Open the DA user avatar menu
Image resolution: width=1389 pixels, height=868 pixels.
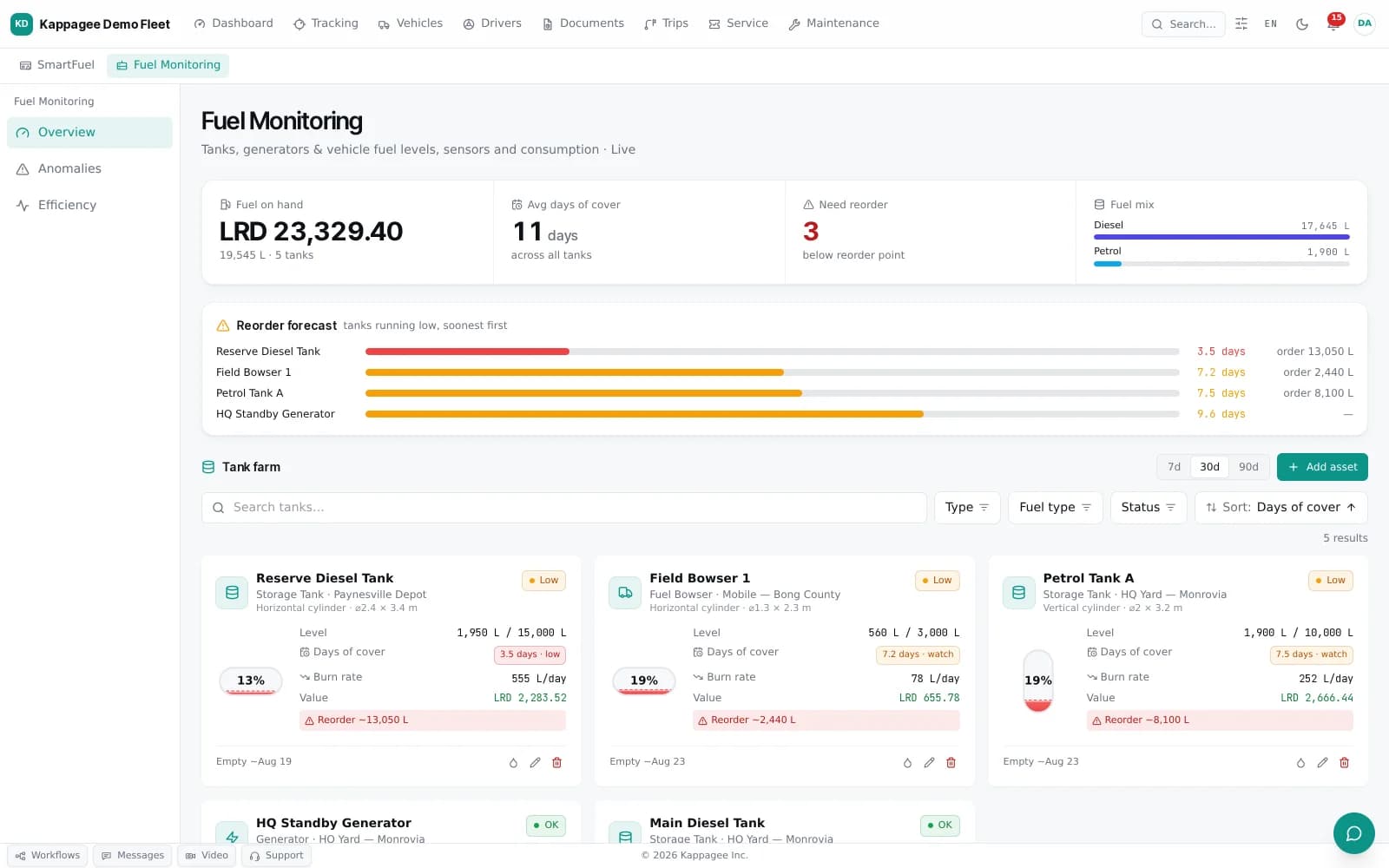[1365, 23]
